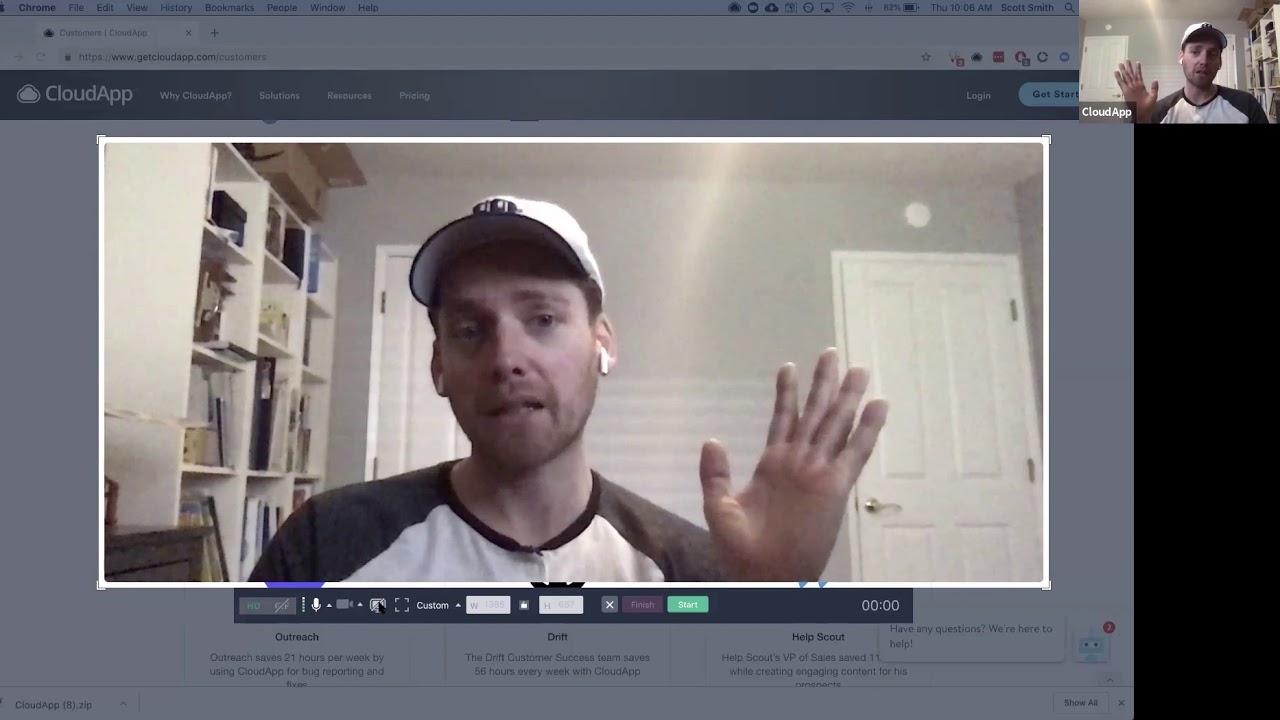The width and height of the screenshot is (1280, 720).
Task: Open the CloudApp (8).zip download item
Action: coord(54,704)
